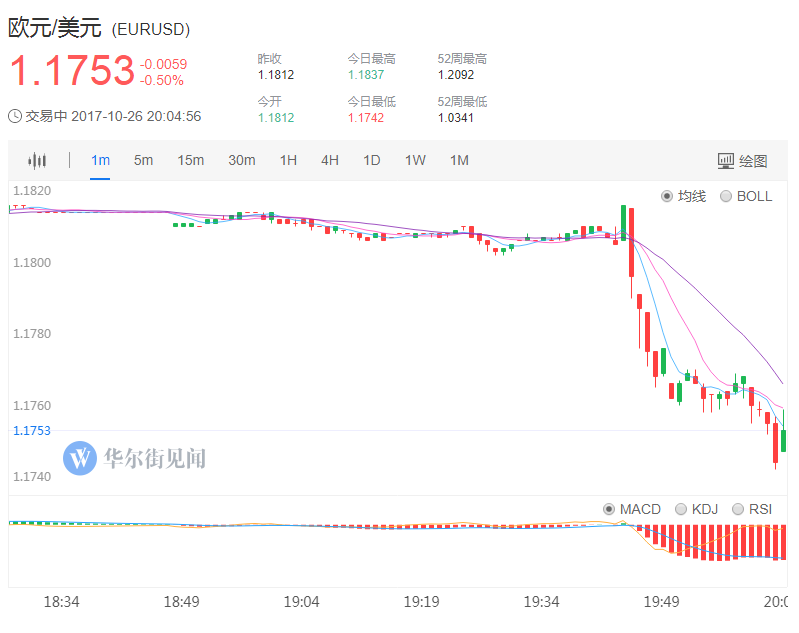Click the 19:49 time axis label
Image resolution: width=799 pixels, height=633 pixels.
[x=661, y=602]
